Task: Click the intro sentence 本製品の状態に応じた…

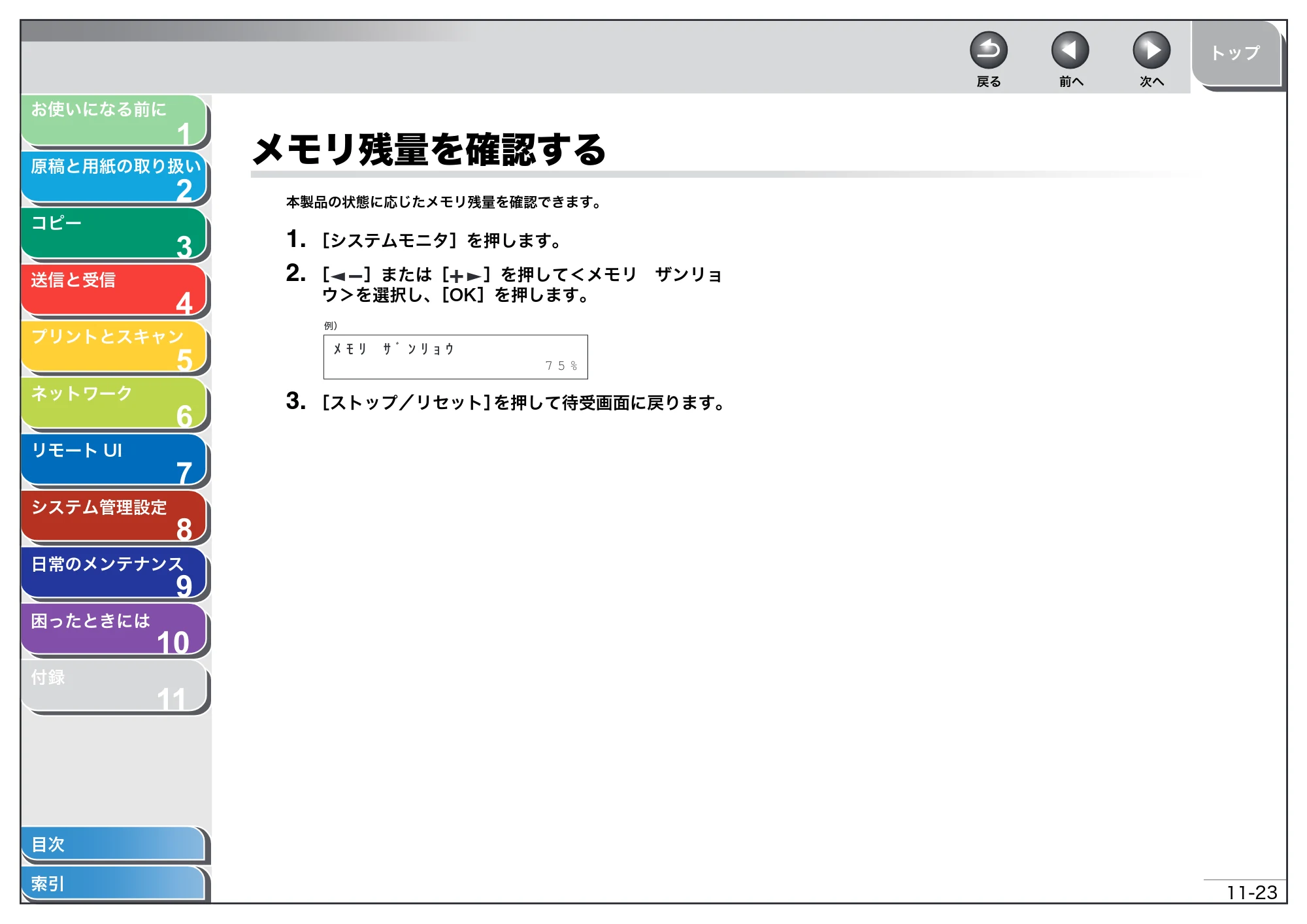Action: coord(444,203)
